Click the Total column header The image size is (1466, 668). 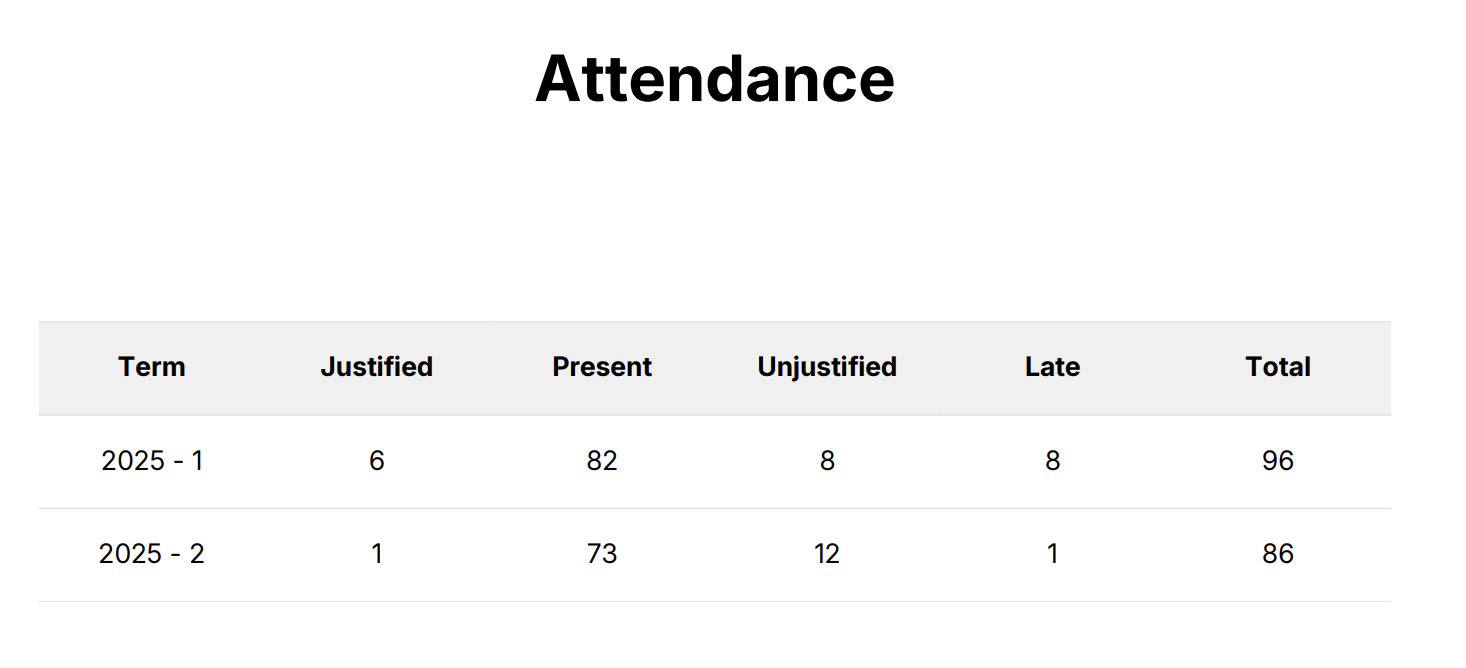pyautogui.click(x=1278, y=367)
